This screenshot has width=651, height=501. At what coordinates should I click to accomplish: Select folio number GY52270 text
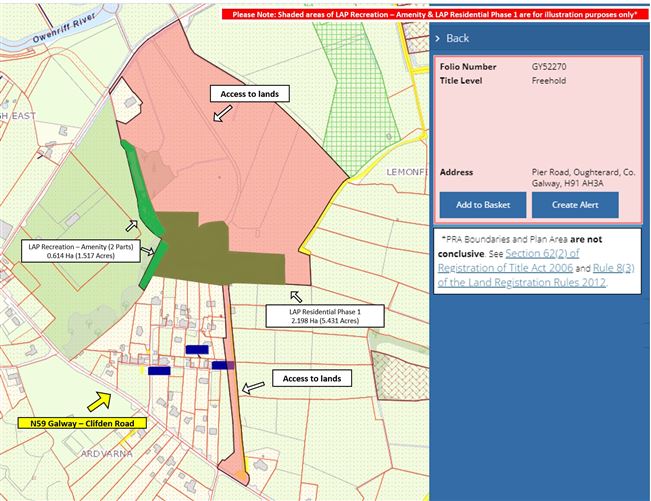(x=549, y=66)
